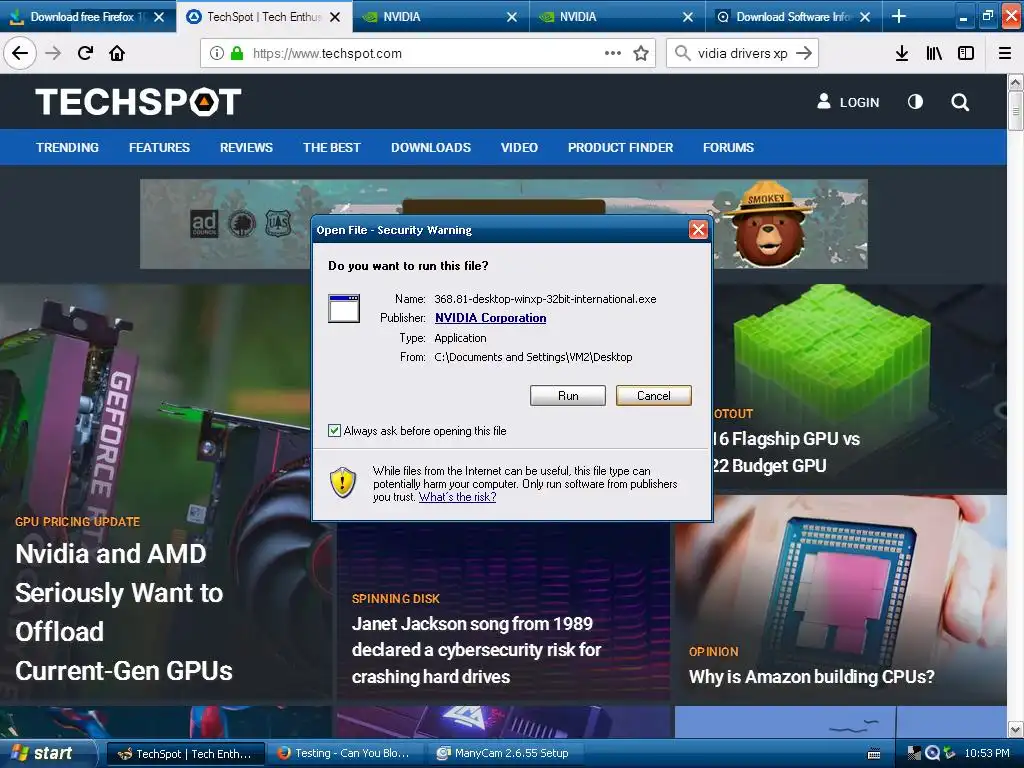Open the What's the risk? link
Image resolution: width=1024 pixels, height=768 pixels.
pyautogui.click(x=457, y=497)
